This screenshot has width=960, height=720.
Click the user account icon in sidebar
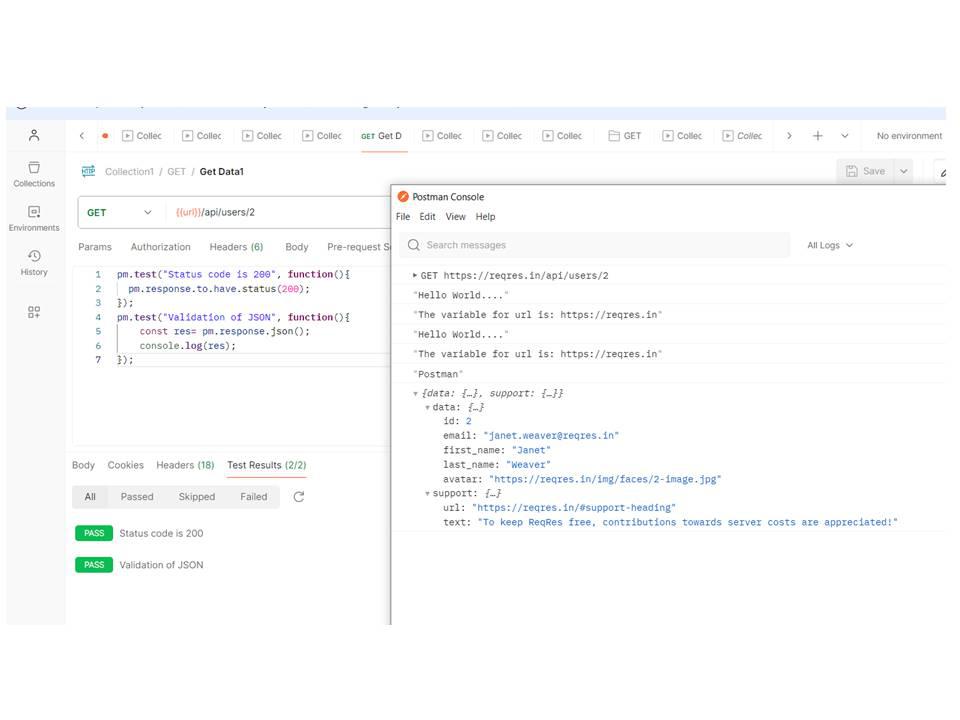(x=34, y=135)
